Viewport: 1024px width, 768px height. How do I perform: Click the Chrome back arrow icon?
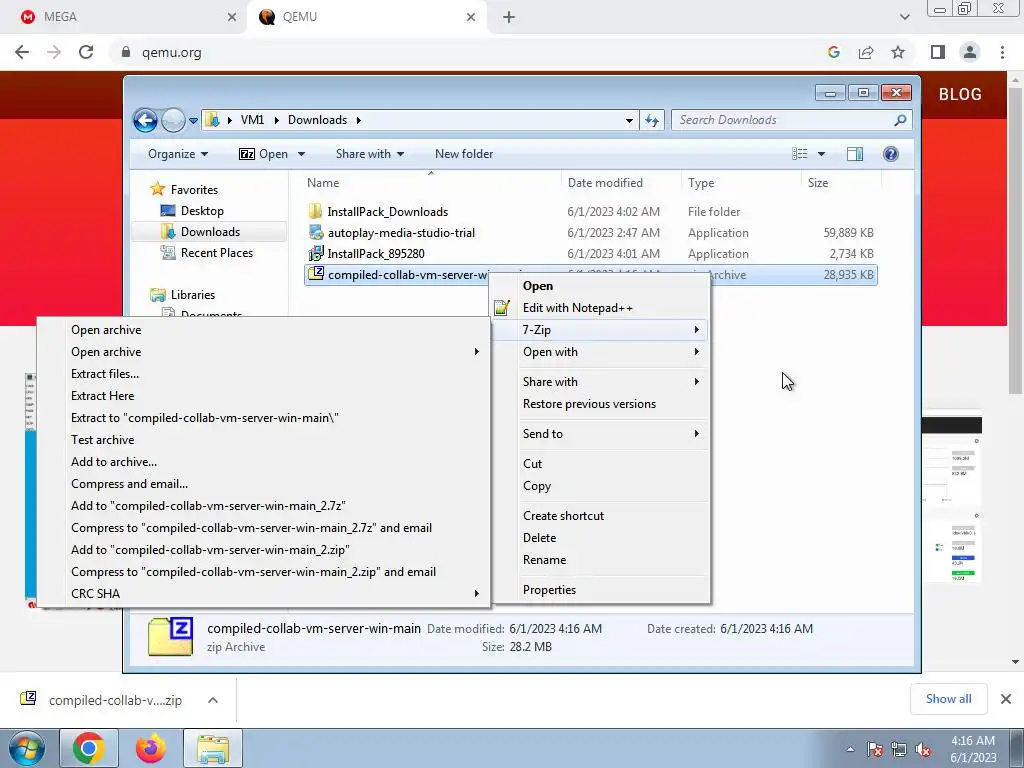pyautogui.click(x=22, y=52)
